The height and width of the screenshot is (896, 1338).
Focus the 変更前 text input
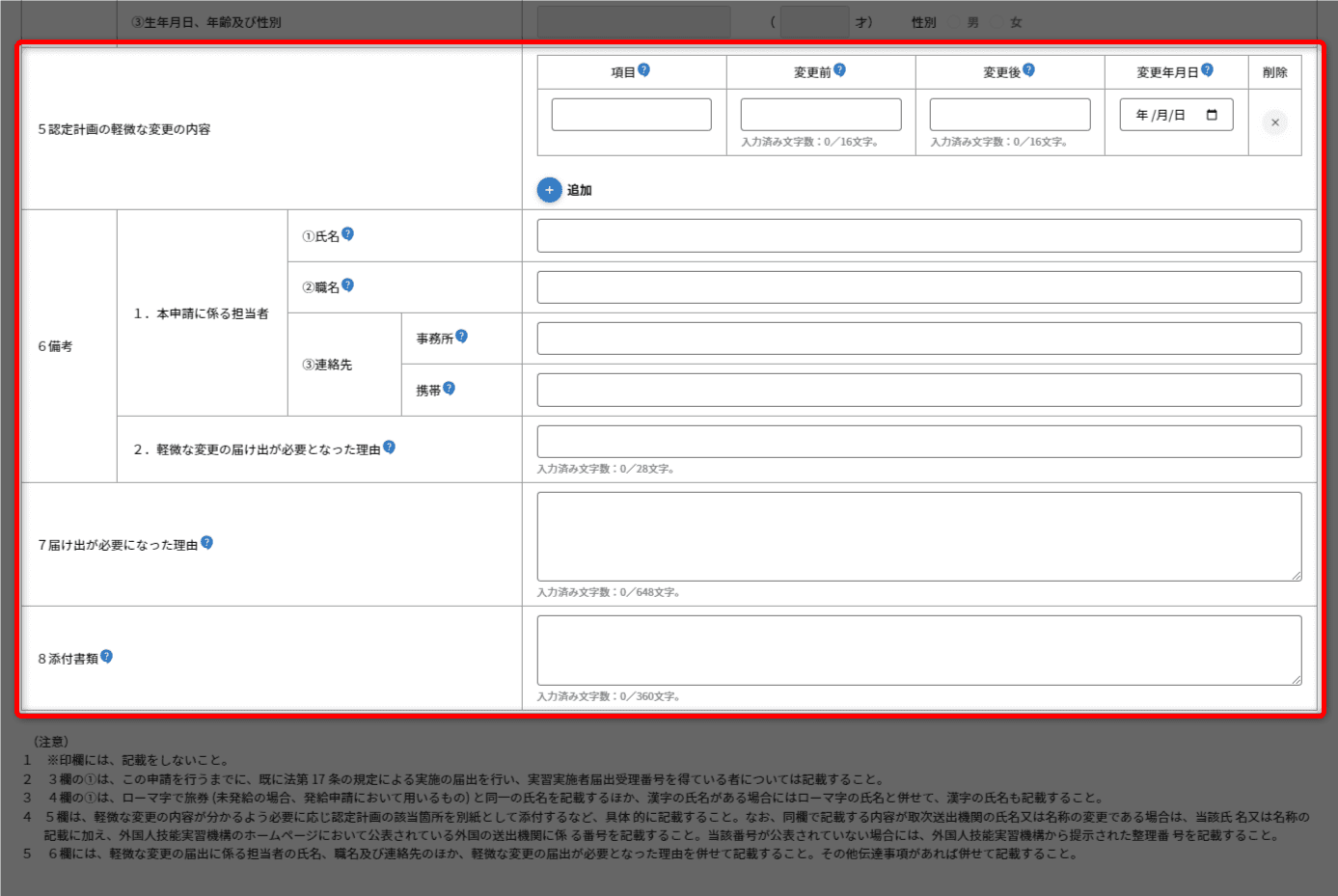pyautogui.click(x=820, y=115)
